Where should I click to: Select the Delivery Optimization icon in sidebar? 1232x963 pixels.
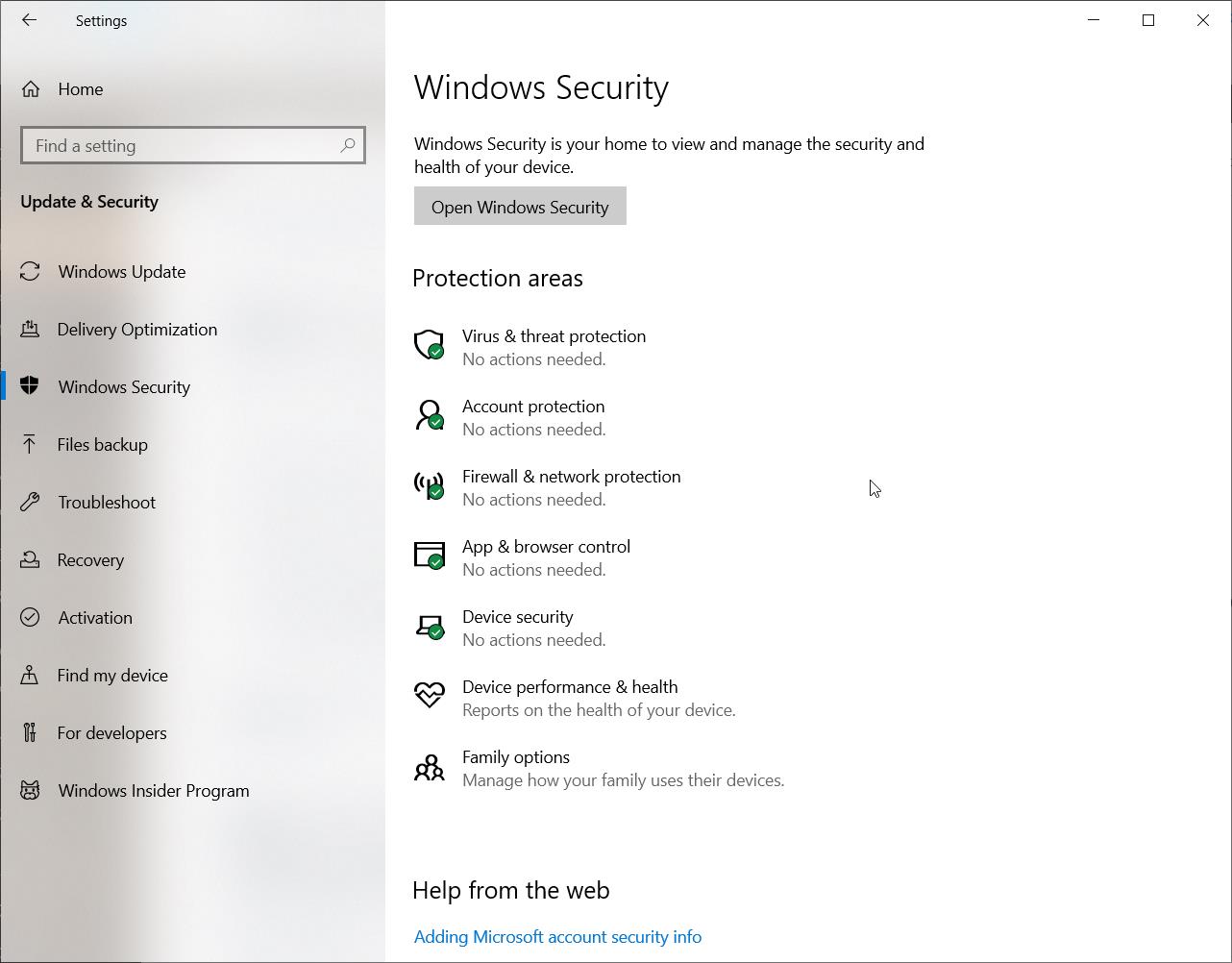(x=30, y=329)
